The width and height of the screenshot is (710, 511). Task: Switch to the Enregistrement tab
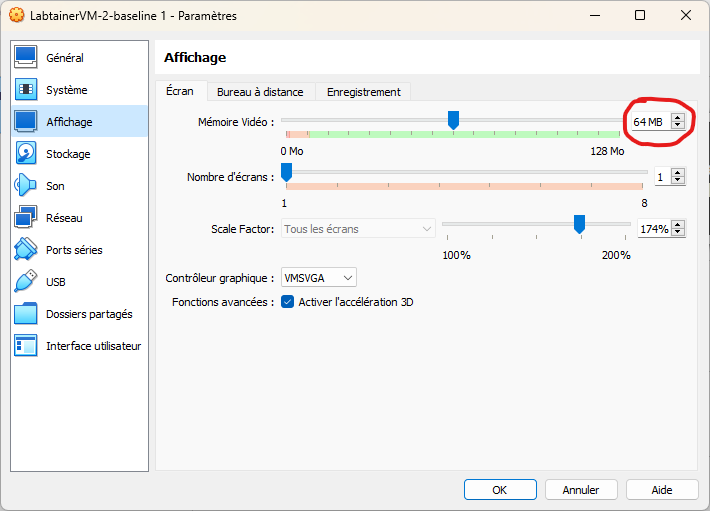363,92
